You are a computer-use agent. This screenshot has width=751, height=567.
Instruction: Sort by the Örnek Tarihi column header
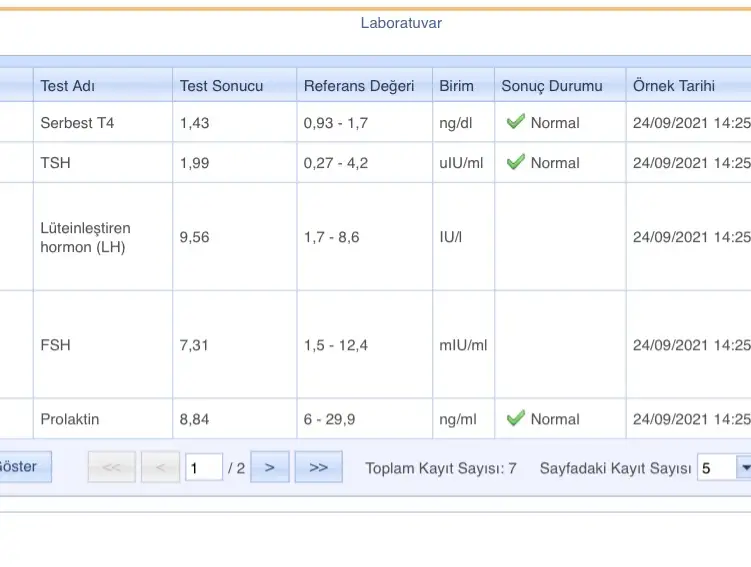[x=673, y=86]
